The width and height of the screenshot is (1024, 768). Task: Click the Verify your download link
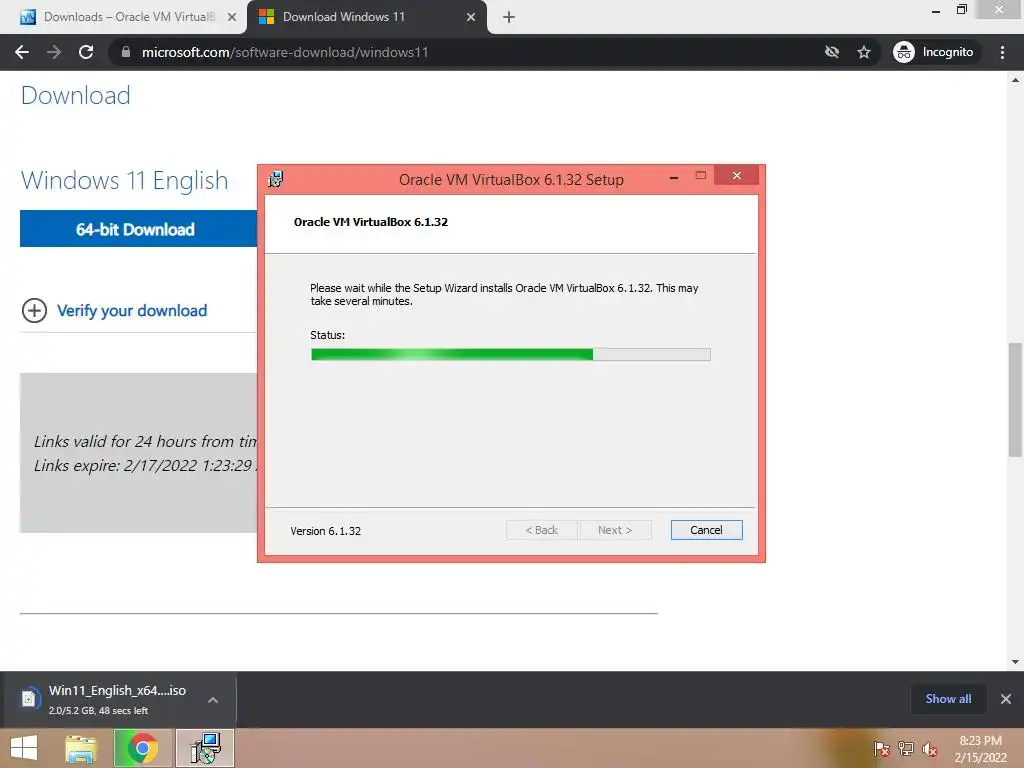tap(132, 310)
